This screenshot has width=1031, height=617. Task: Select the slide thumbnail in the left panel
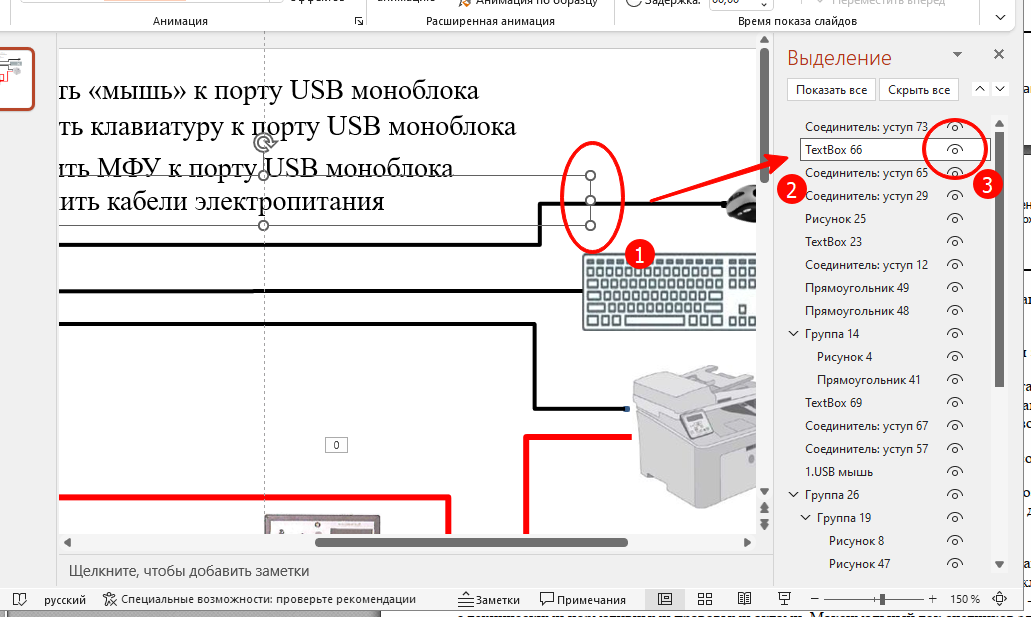pyautogui.click(x=16, y=78)
